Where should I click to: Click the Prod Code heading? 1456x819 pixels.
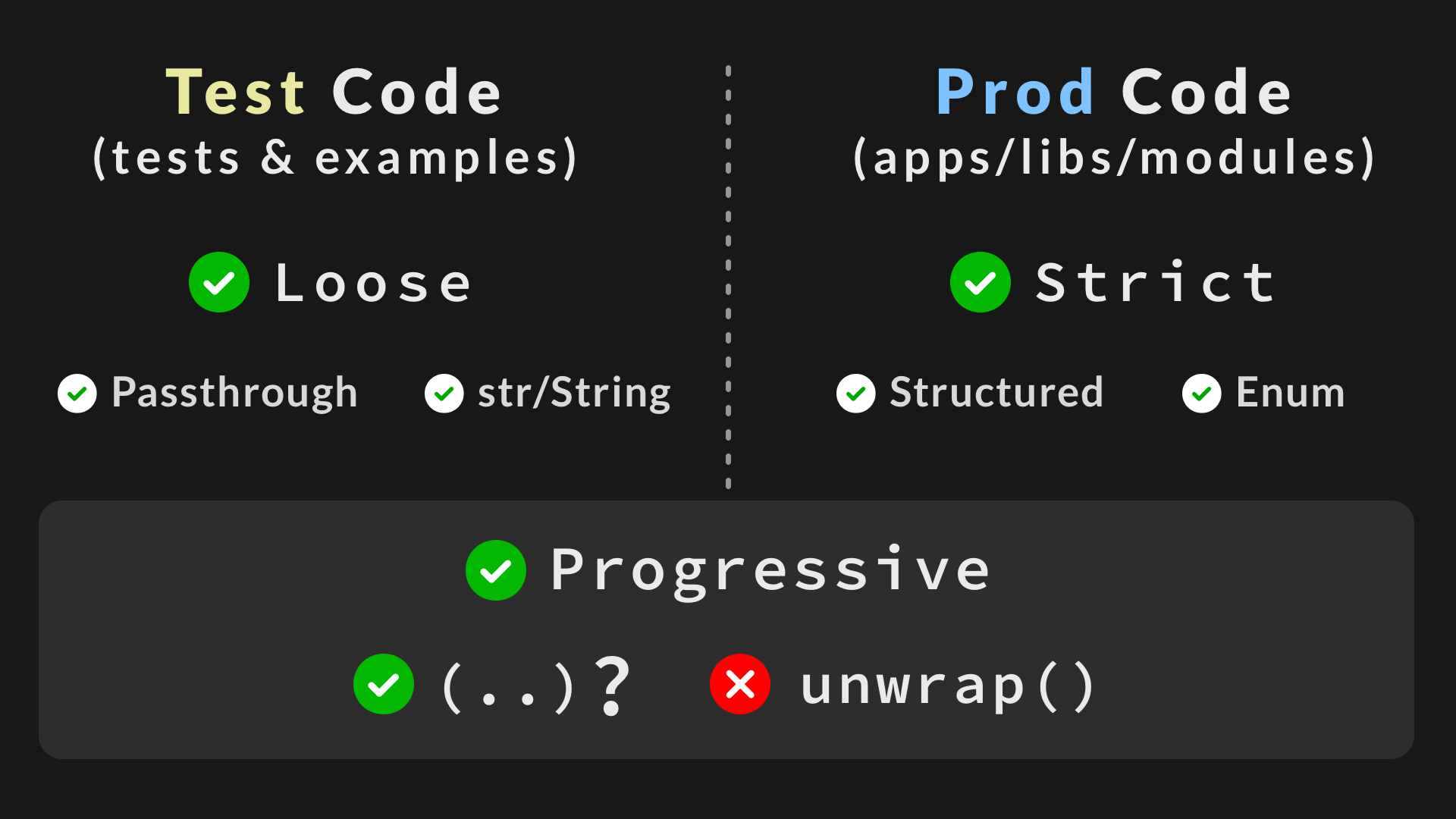[1113, 93]
